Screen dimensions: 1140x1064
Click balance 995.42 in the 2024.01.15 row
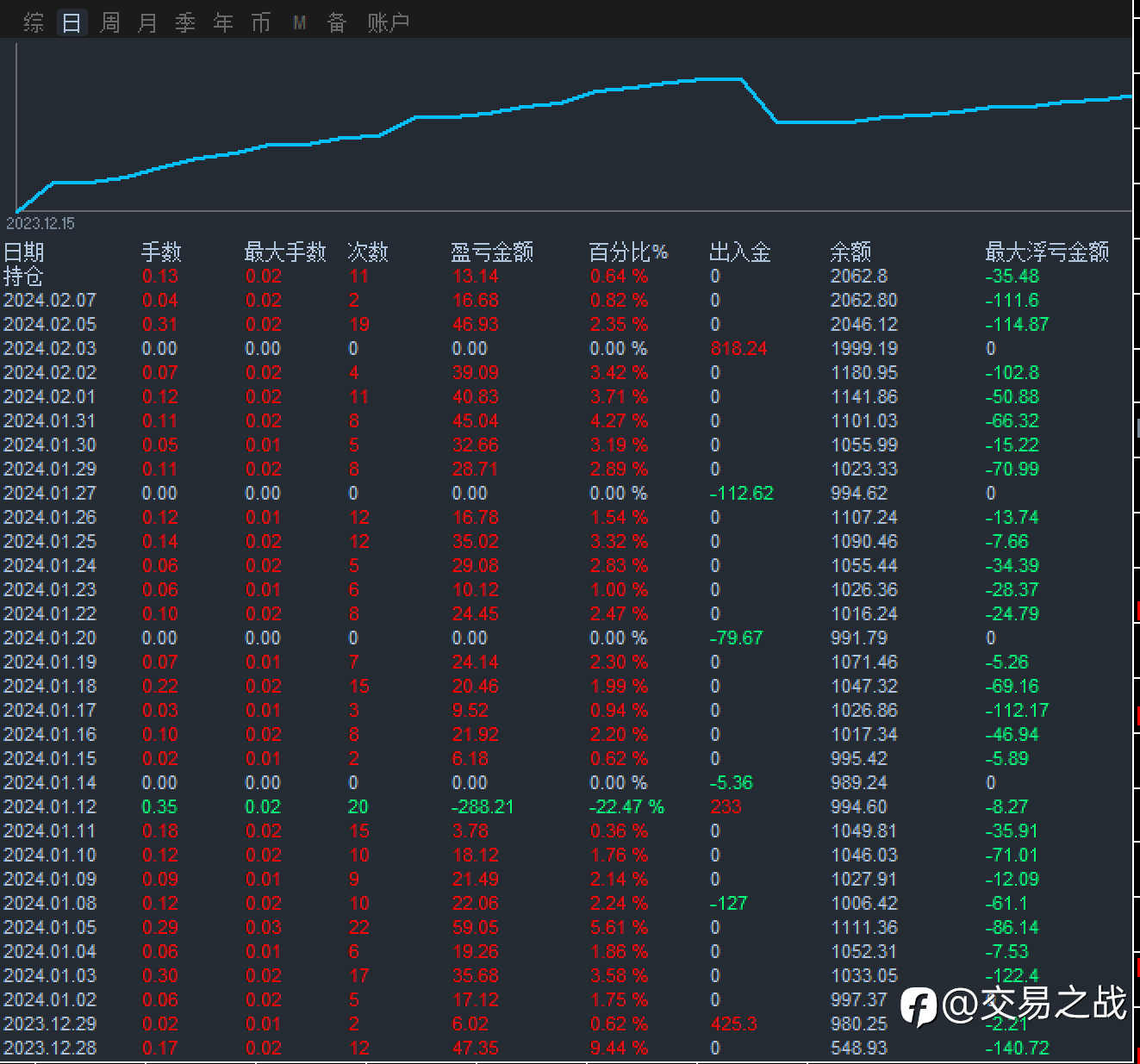pos(859,758)
